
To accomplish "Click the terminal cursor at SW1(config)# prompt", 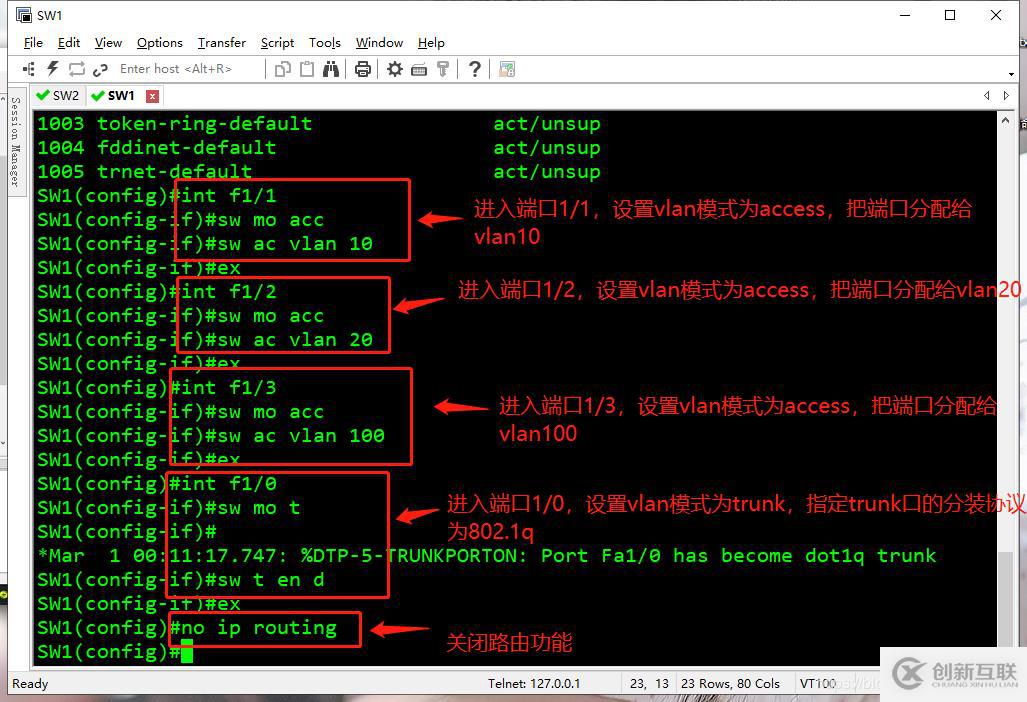I will tap(187, 652).
